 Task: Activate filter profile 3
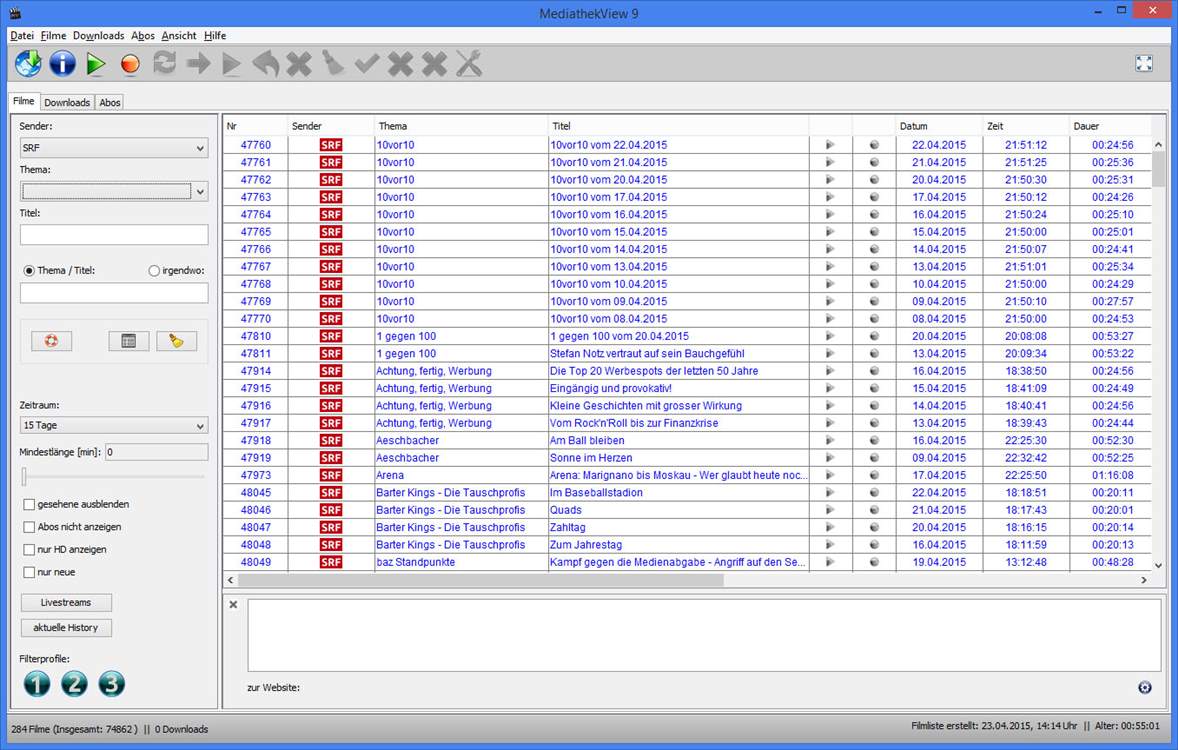coord(112,684)
